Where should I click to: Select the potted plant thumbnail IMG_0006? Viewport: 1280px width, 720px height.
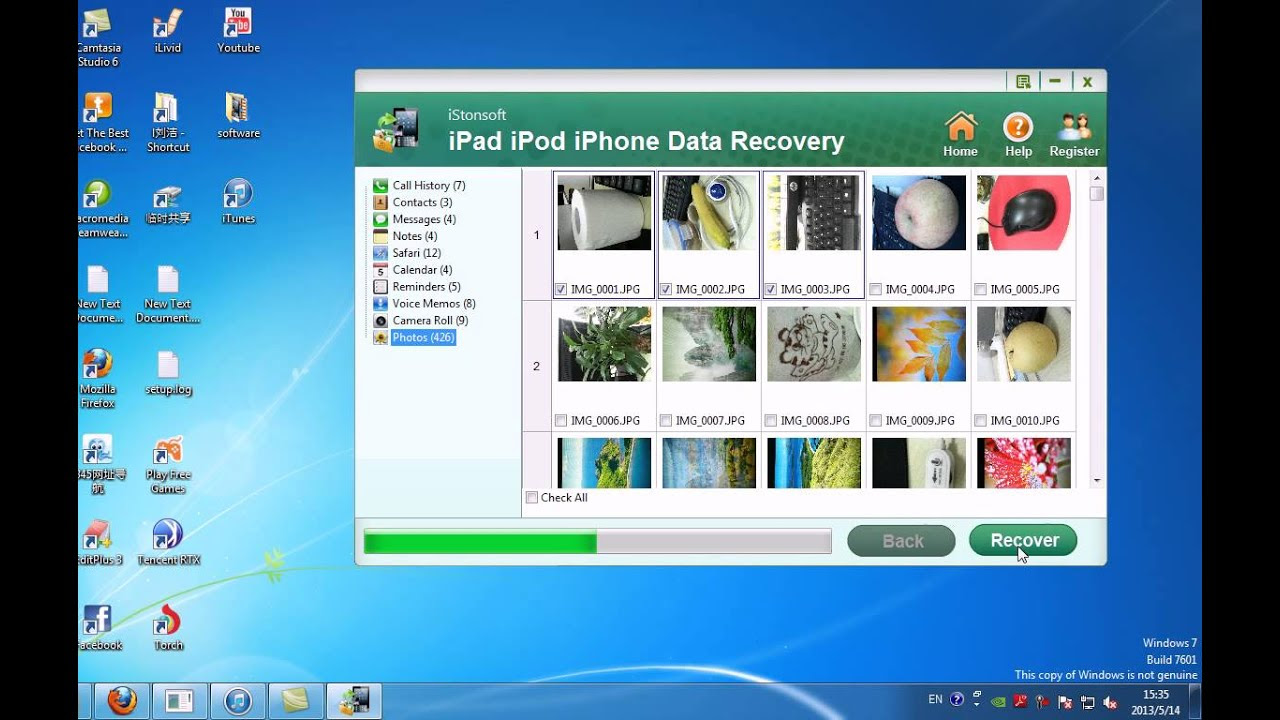604,344
